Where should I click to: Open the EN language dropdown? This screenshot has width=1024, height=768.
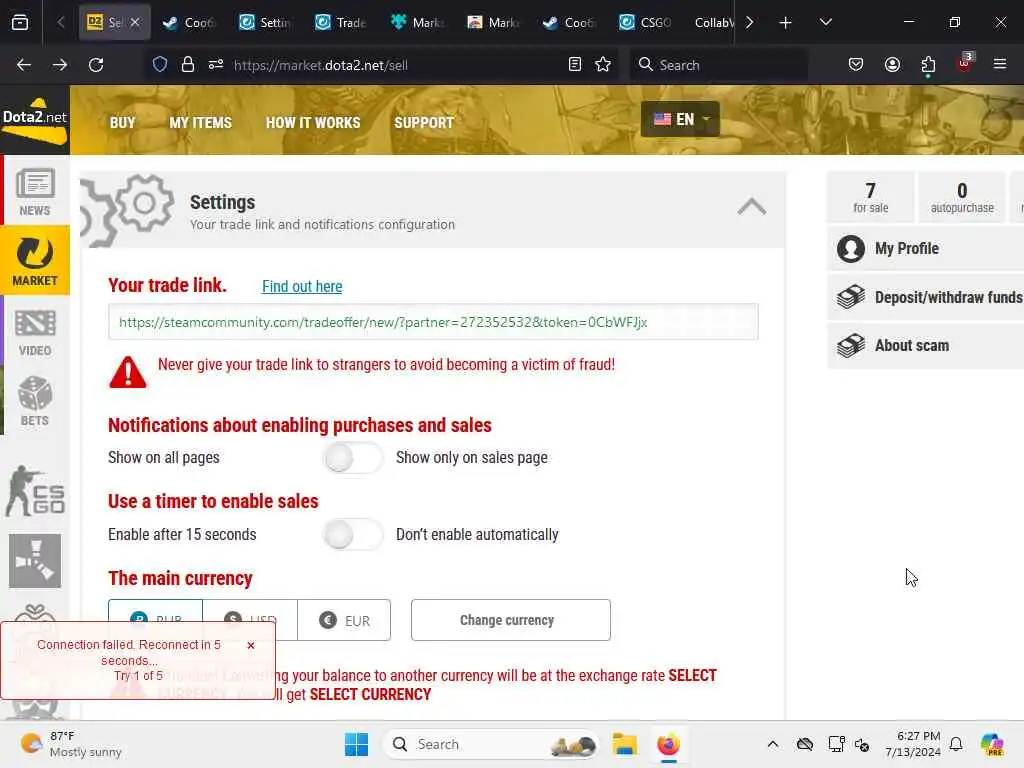pos(680,119)
